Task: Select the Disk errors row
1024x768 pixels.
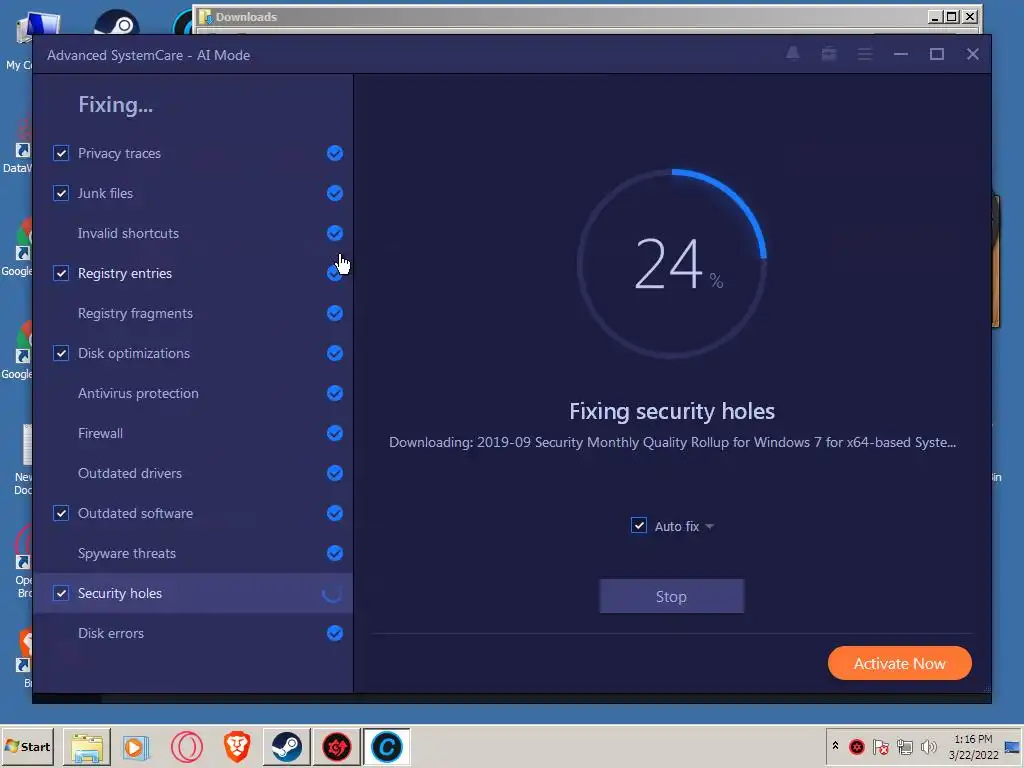Action: [193, 633]
